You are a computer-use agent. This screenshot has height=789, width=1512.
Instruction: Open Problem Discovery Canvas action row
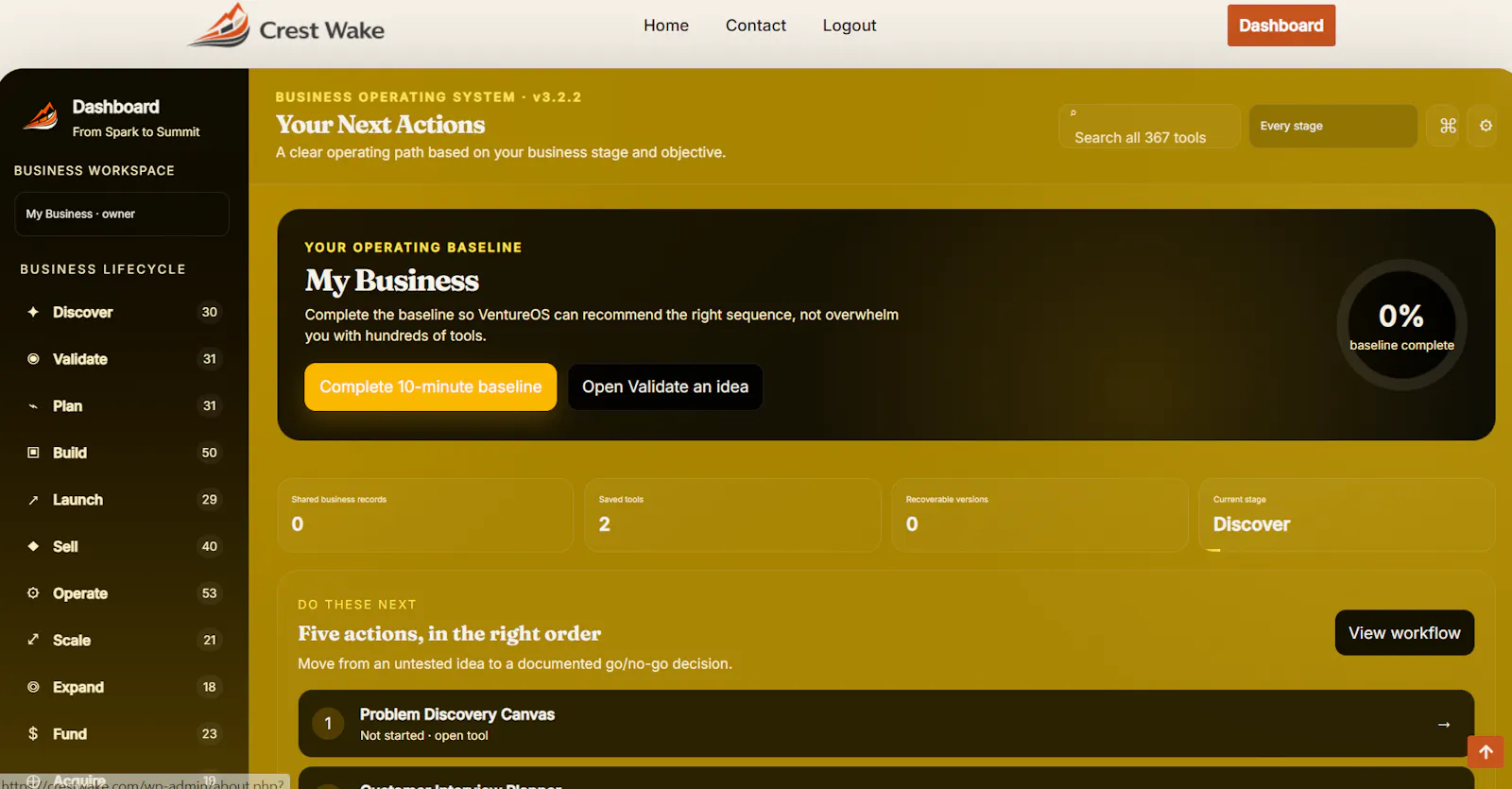(886, 724)
